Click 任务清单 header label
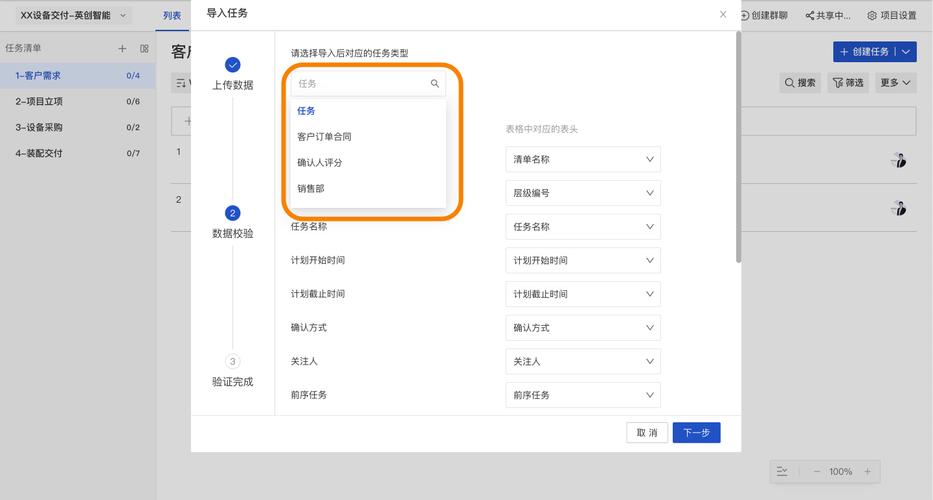Image resolution: width=933 pixels, height=500 pixels. [23, 48]
